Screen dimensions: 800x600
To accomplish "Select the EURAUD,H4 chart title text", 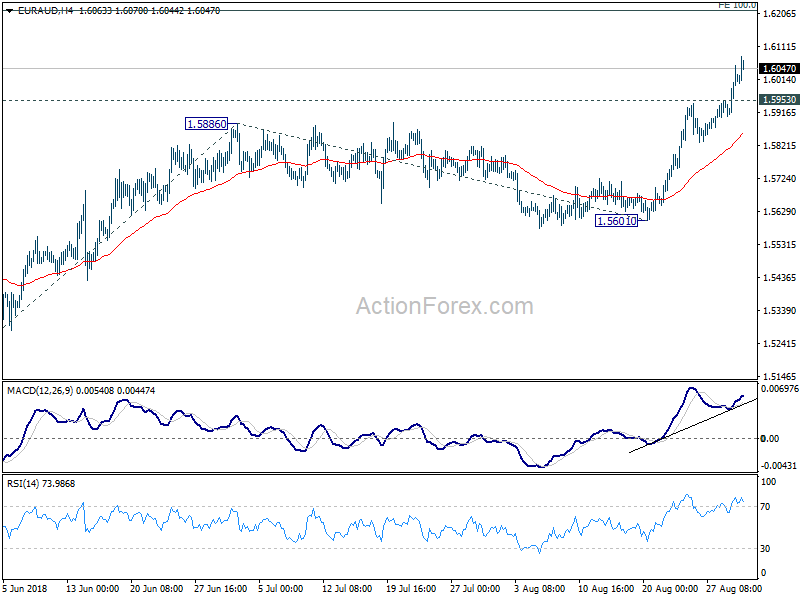I will (x=45, y=11).
